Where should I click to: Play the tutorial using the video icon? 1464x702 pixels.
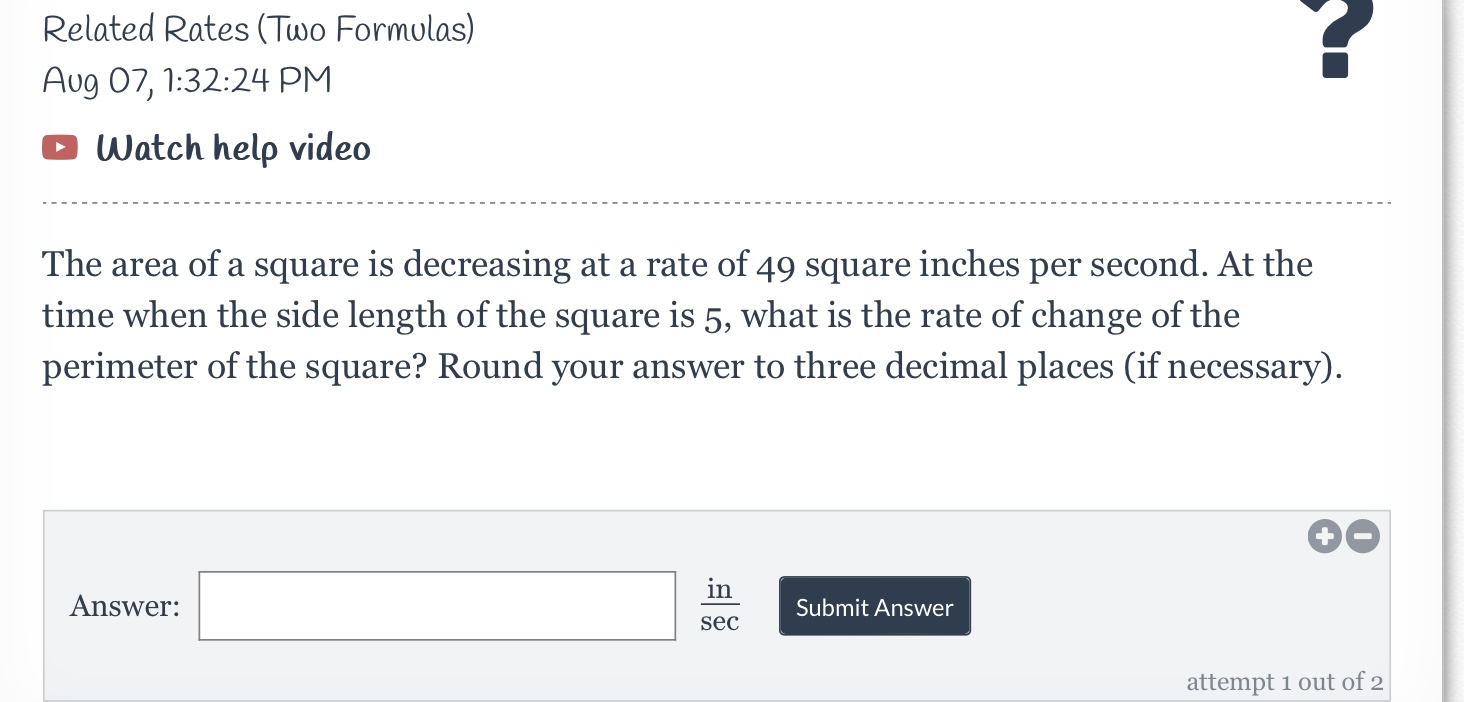click(59, 147)
